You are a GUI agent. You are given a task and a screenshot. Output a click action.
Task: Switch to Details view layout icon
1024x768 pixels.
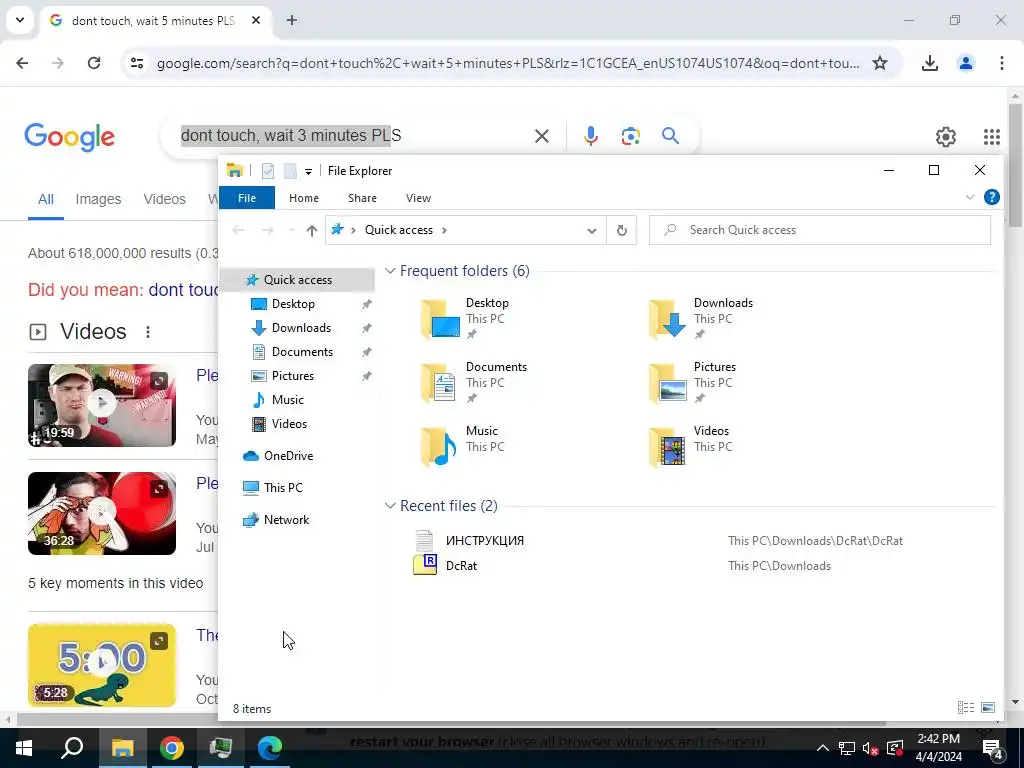coord(966,707)
